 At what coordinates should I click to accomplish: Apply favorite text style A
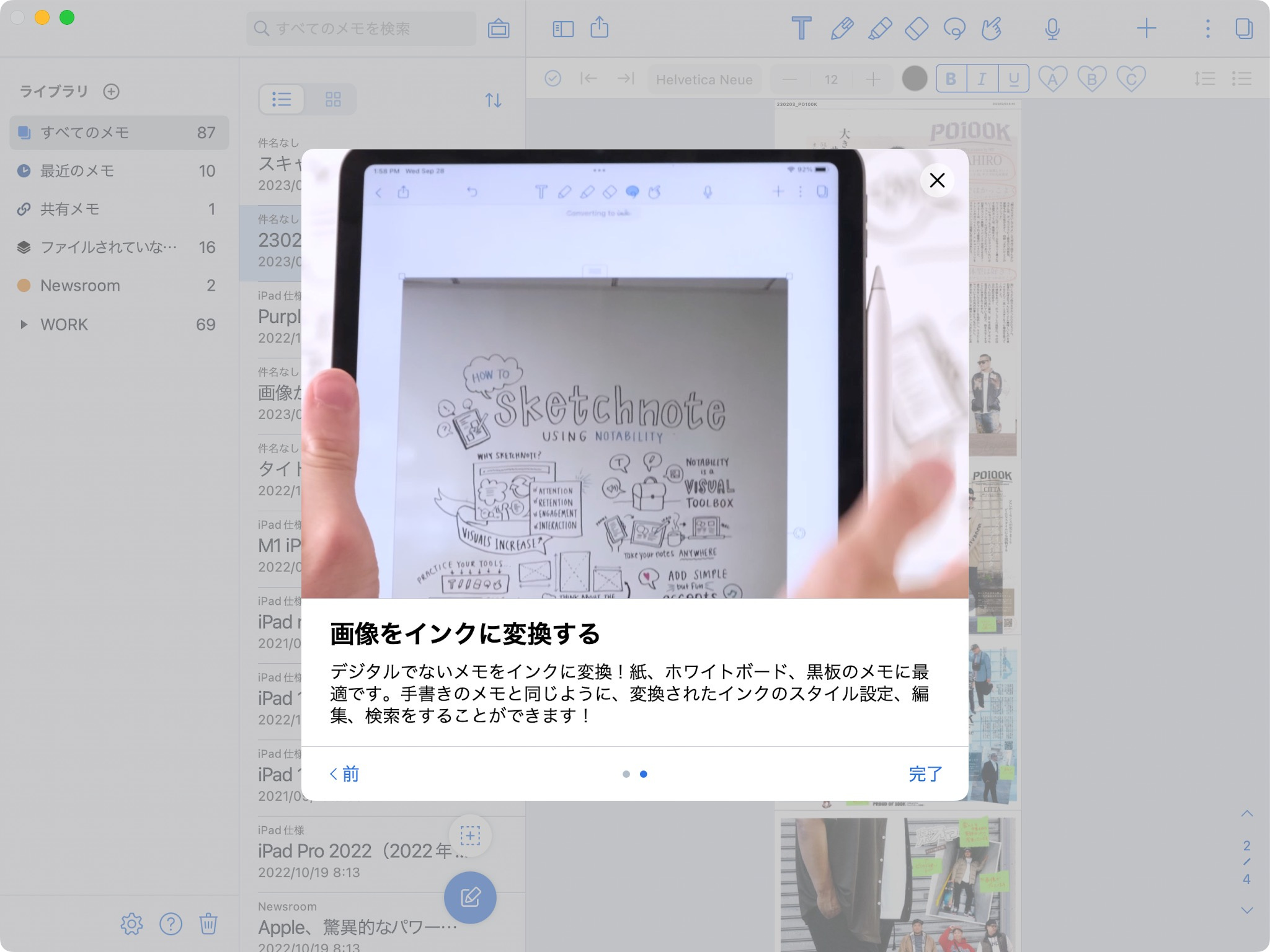click(x=1052, y=79)
